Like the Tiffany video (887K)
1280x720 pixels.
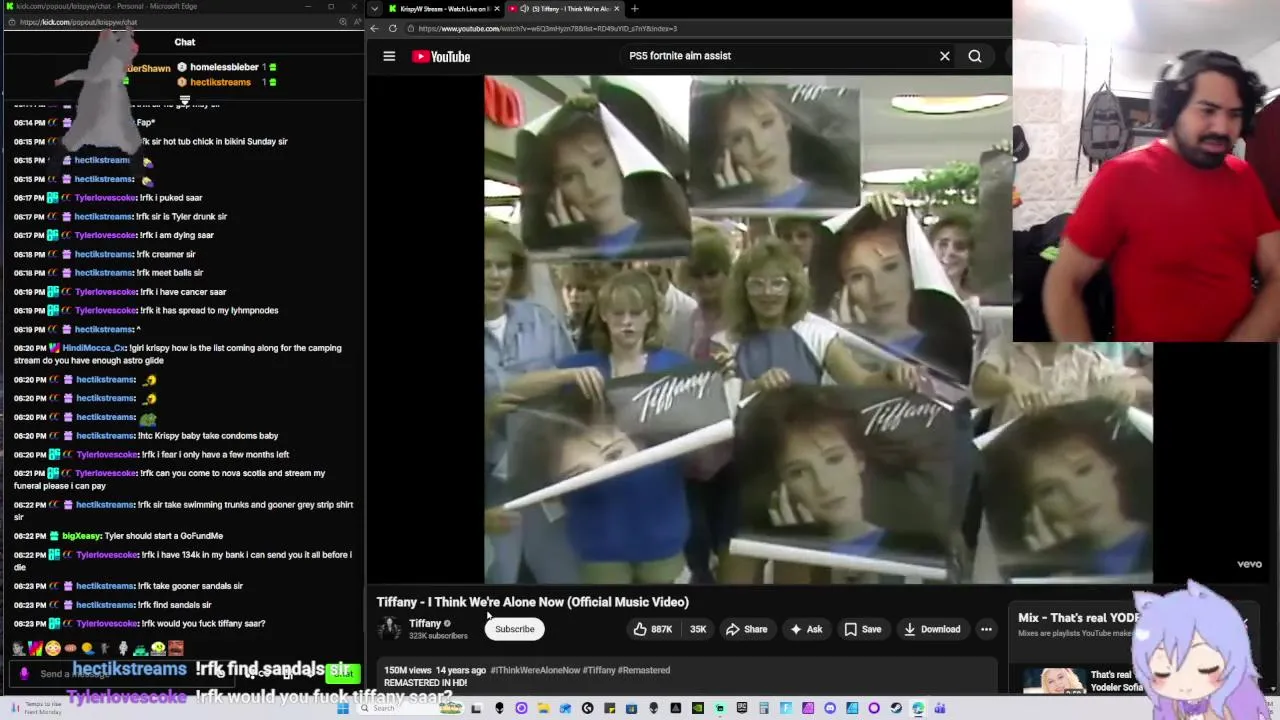point(652,629)
